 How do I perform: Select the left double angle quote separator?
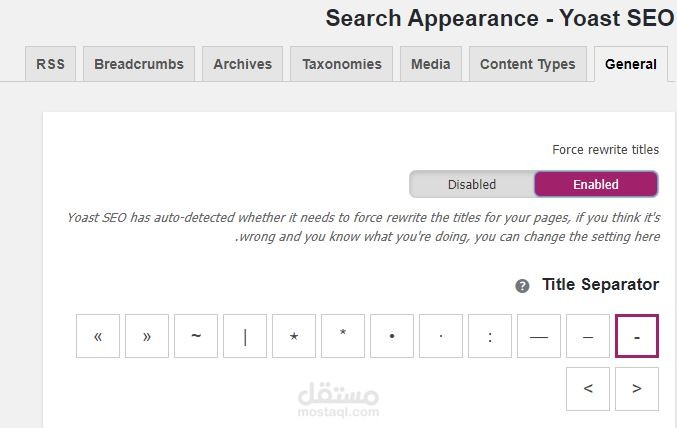(98, 336)
